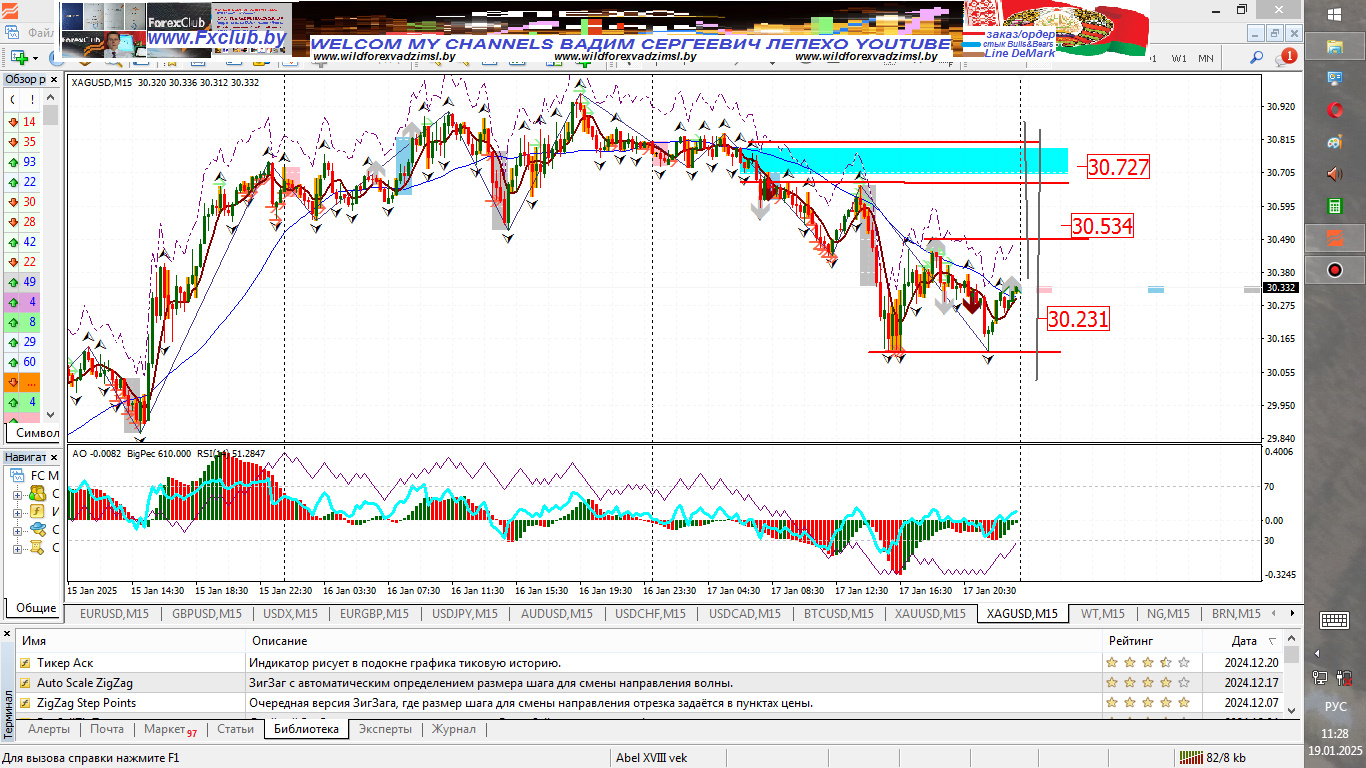Select the FC M account item in Navigator
The width and height of the screenshot is (1366, 768).
tap(36, 475)
